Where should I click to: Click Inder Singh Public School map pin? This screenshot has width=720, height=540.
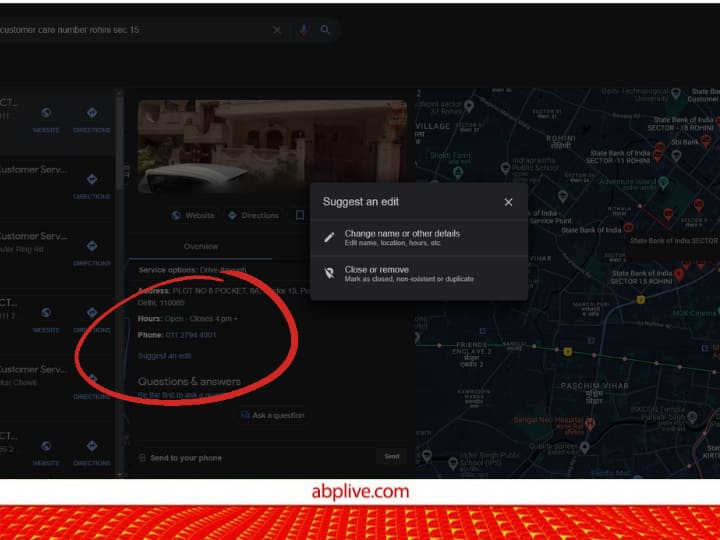pyautogui.click(x=453, y=462)
